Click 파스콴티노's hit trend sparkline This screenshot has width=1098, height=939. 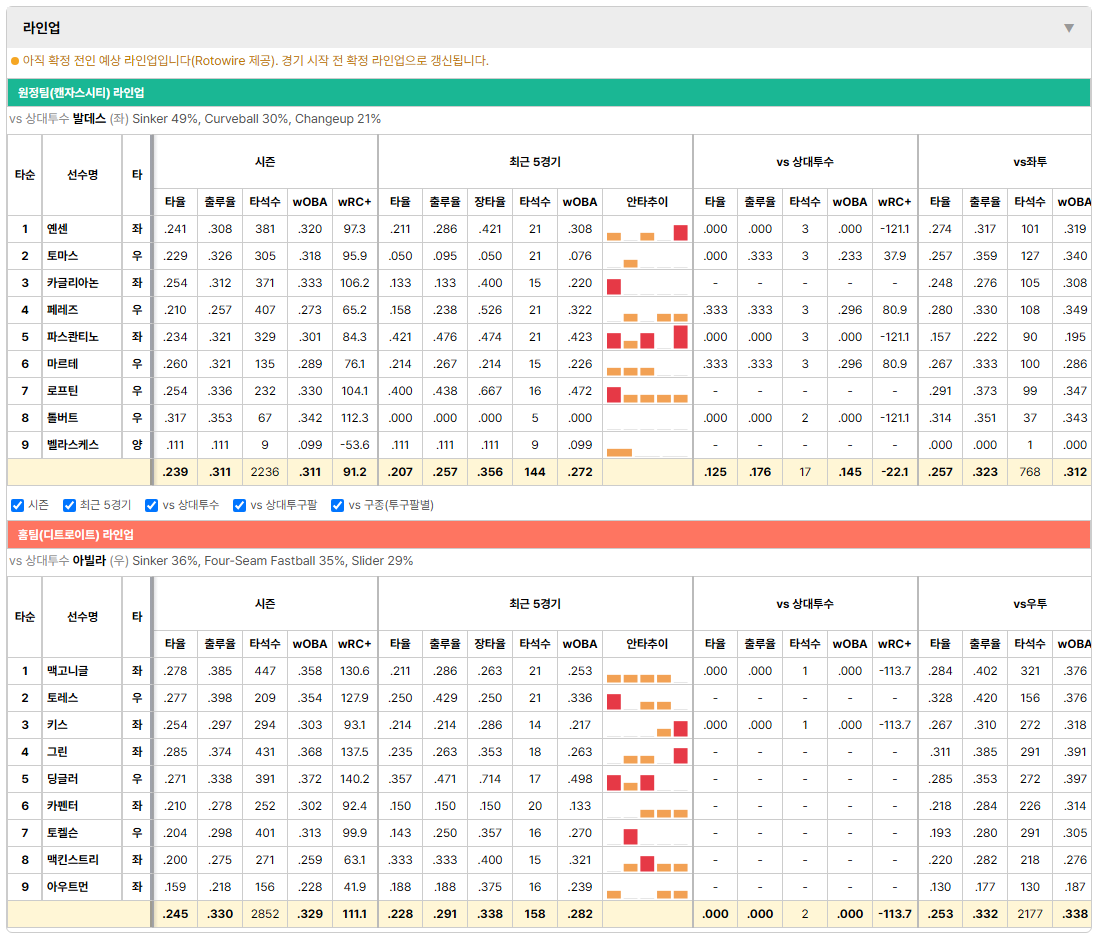647,338
